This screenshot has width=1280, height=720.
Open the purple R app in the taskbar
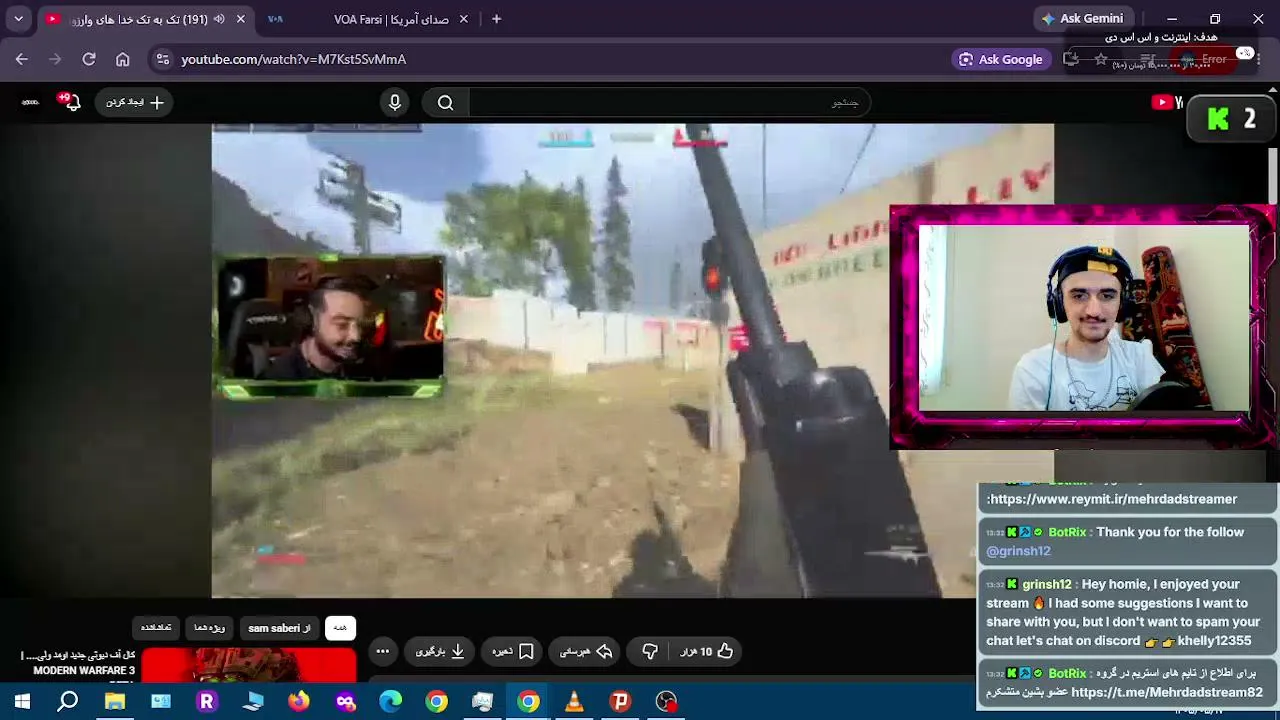click(x=207, y=702)
